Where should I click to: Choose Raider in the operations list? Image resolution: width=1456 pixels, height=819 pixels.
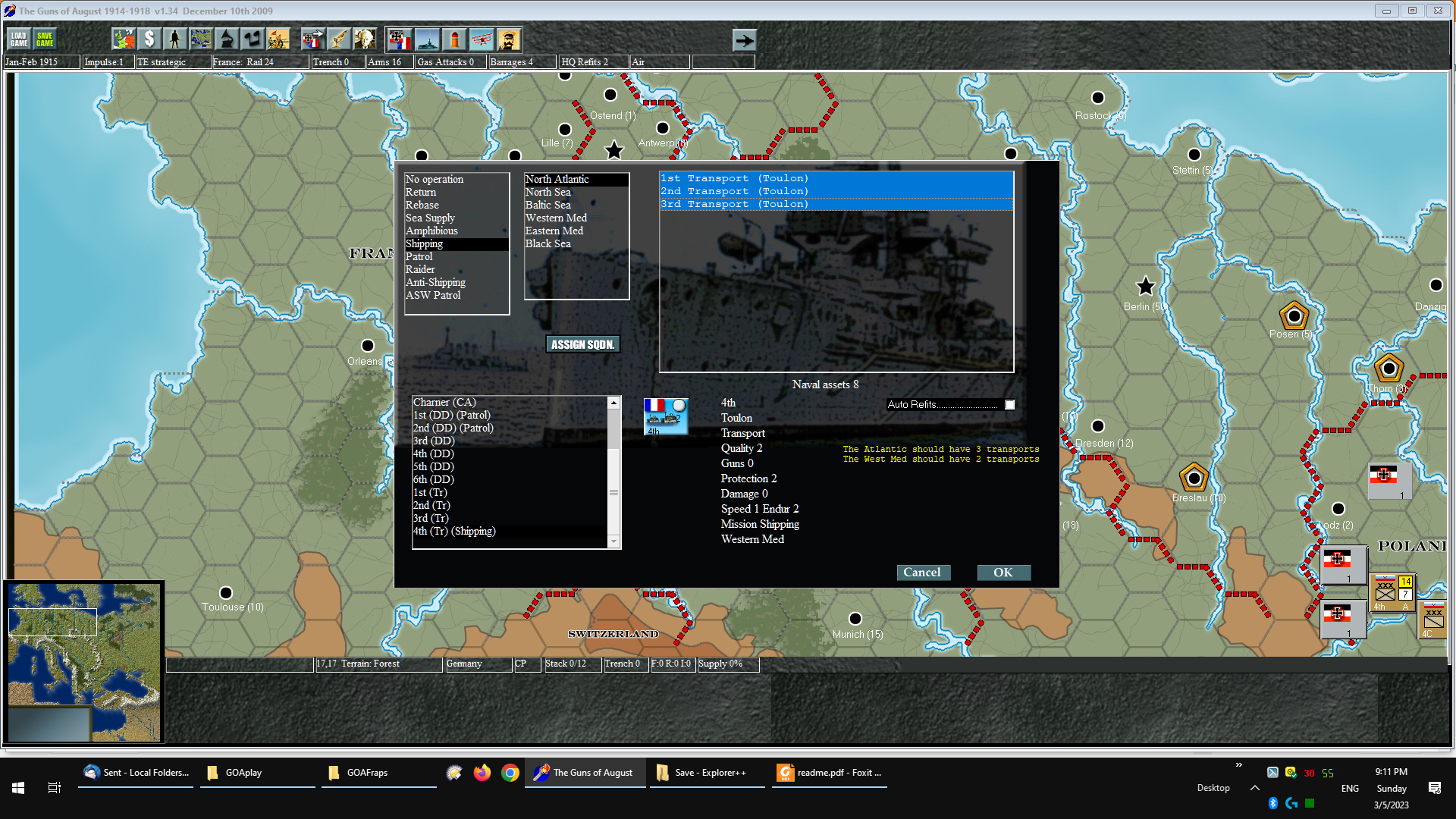click(457, 270)
